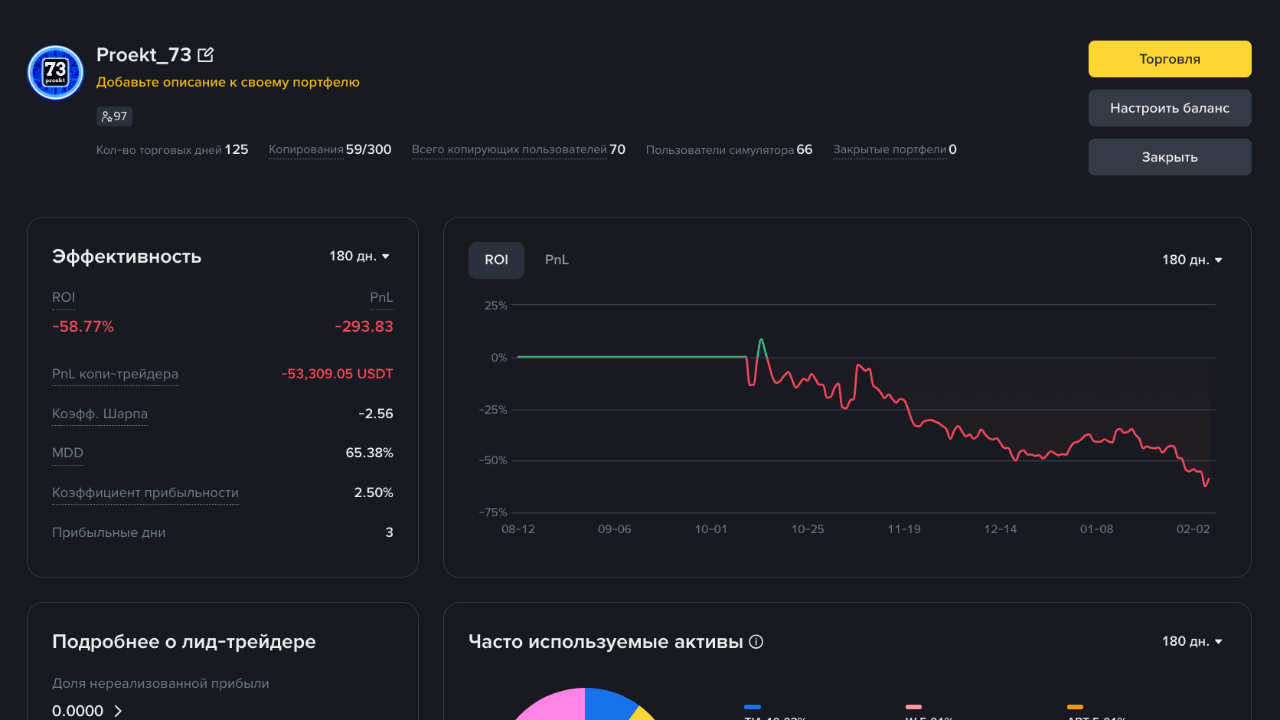The width and height of the screenshot is (1280, 720).
Task: Click the orange APT legend swatch
Action: click(1075, 707)
